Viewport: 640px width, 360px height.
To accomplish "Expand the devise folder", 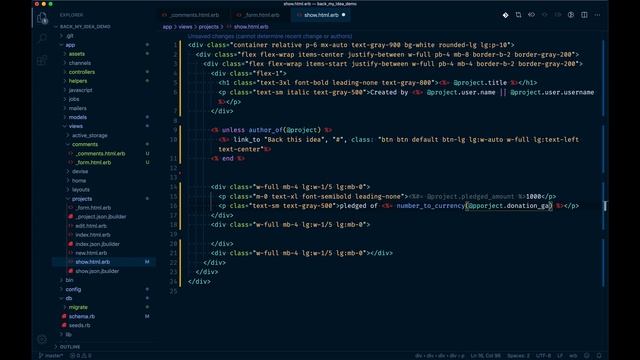I will coord(80,171).
